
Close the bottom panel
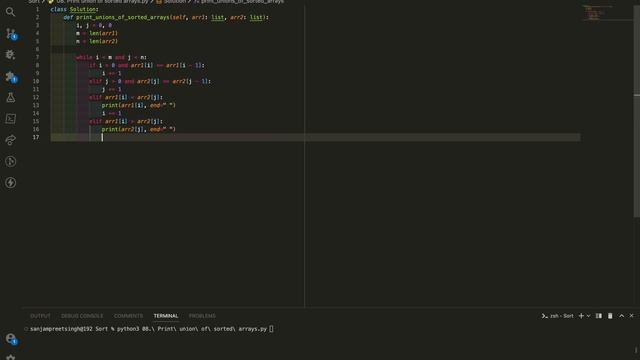[631, 316]
